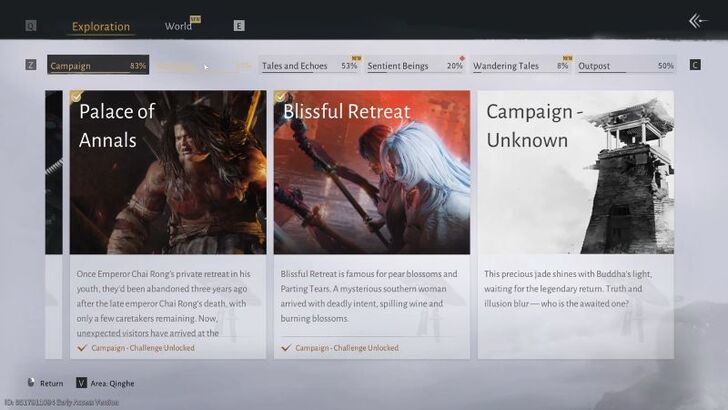Viewport: 728px width, 410px height.
Task: Click the Palace of Annals title text
Action: pos(117,125)
